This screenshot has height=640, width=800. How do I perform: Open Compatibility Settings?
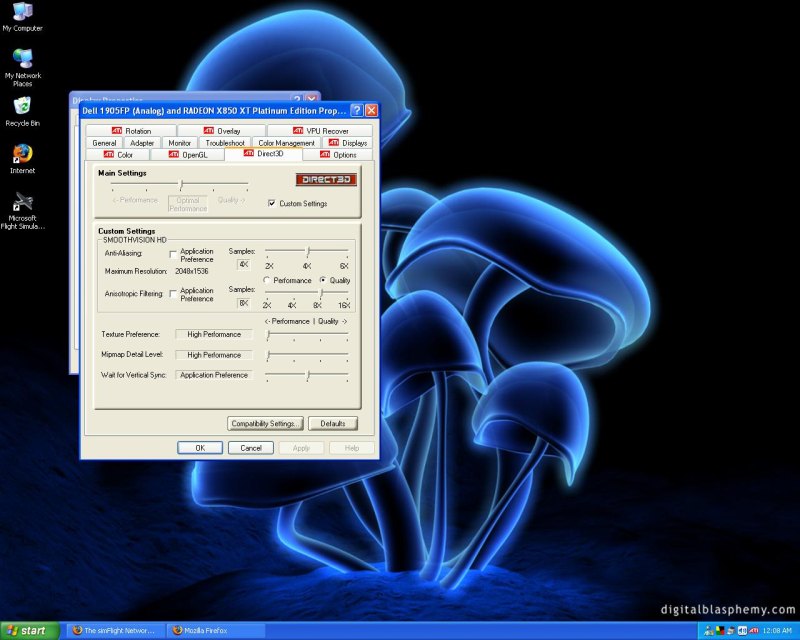[265, 423]
